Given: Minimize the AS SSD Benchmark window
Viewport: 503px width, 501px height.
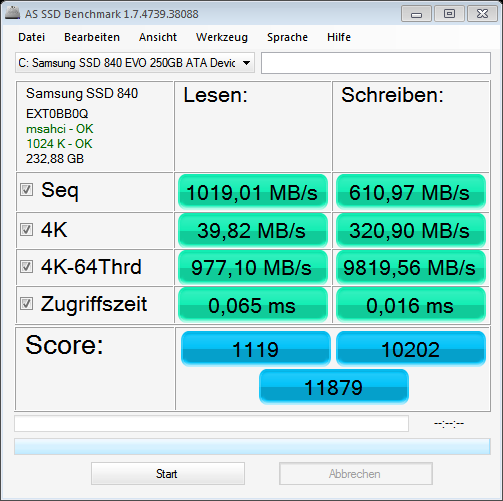Looking at the screenshot, I should pyautogui.click(x=416, y=14).
